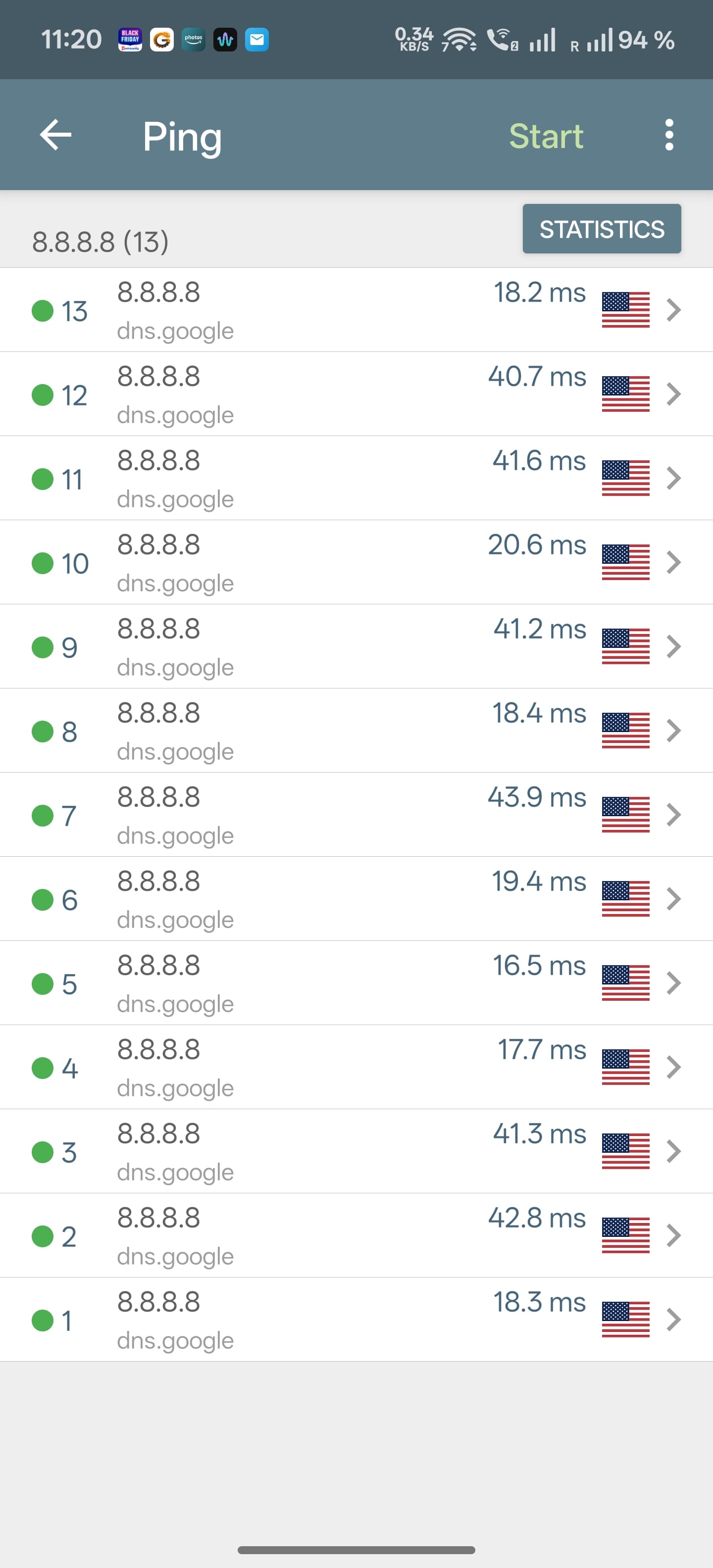Expand ping 12 details chevron

(x=673, y=394)
